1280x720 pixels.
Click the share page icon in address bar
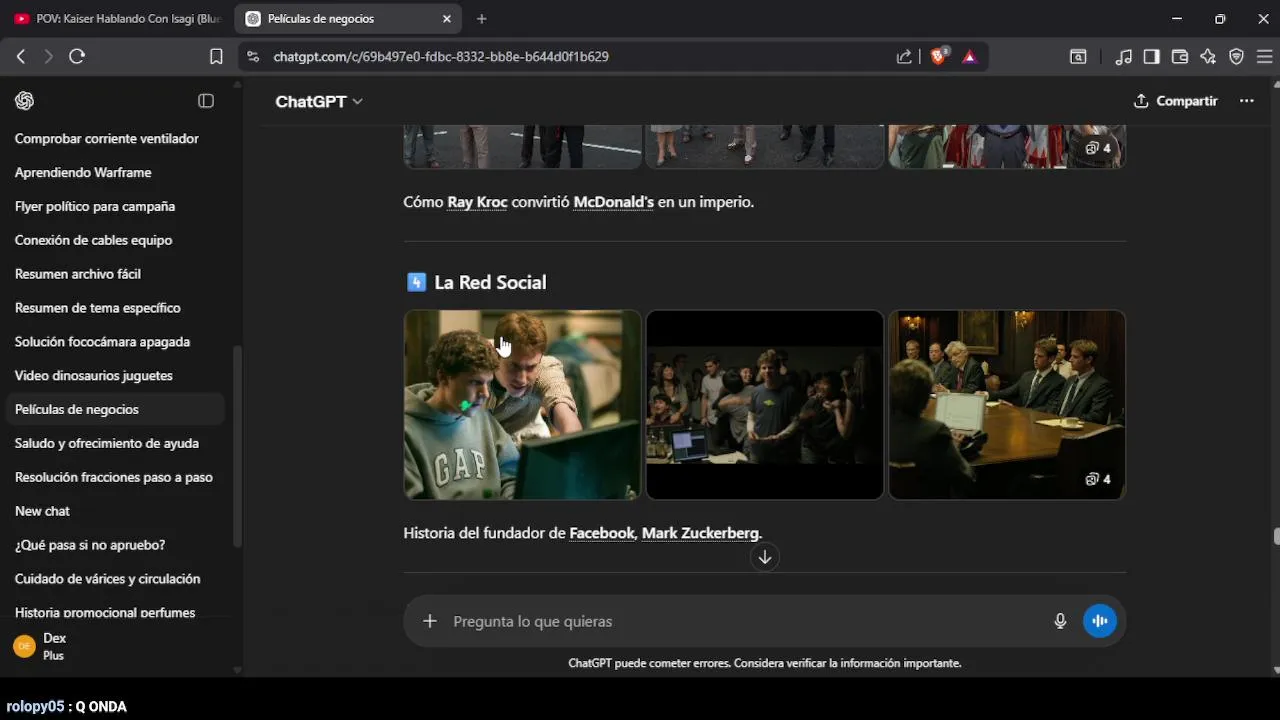(x=904, y=57)
